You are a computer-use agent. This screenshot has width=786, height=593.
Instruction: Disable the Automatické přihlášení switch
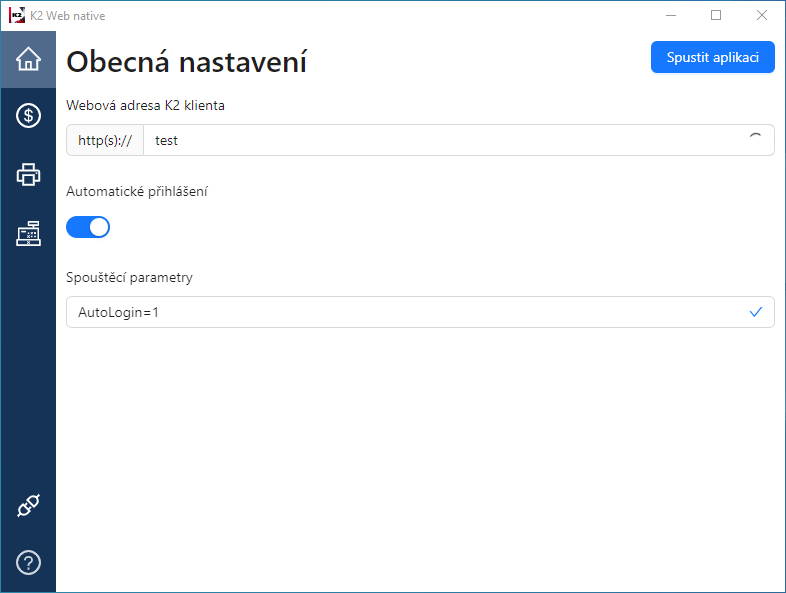88,227
